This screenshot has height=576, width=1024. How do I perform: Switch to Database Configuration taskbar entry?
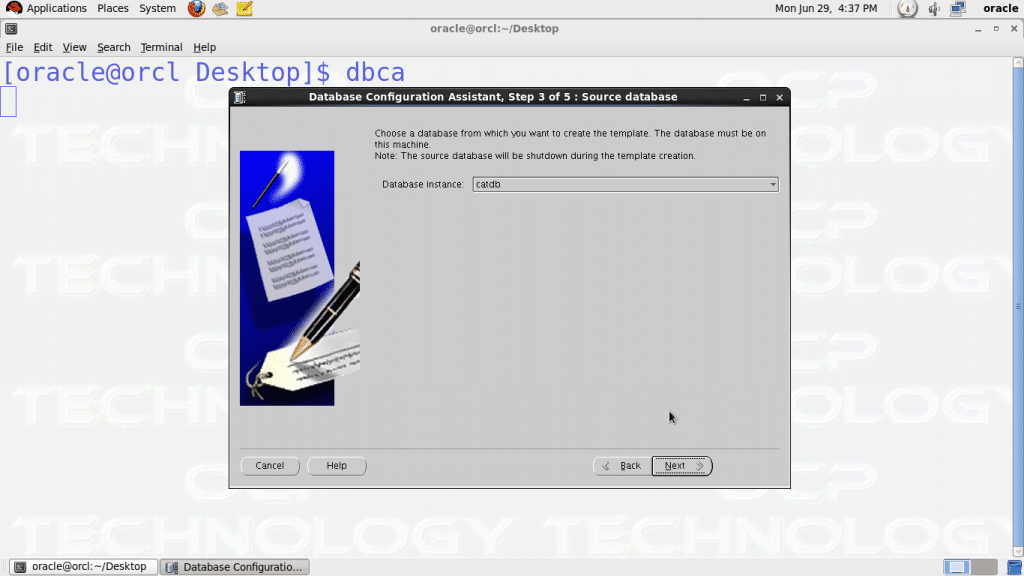(x=234, y=567)
